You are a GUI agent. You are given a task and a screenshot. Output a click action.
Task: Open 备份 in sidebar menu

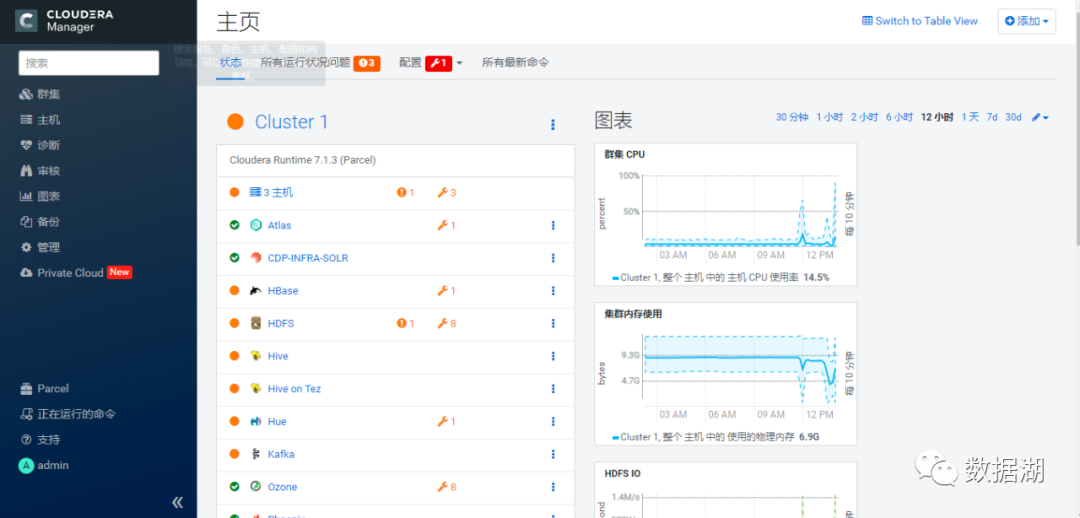click(x=40, y=222)
